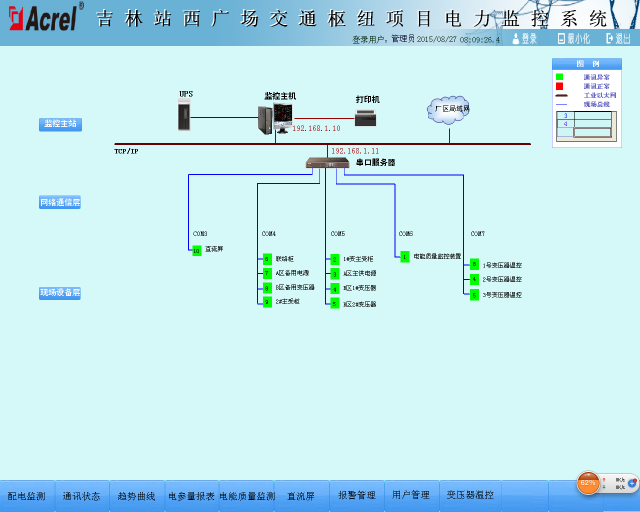The width and height of the screenshot is (640, 512).
Task: Open the 配电监测 tab
Action: (x=26, y=495)
